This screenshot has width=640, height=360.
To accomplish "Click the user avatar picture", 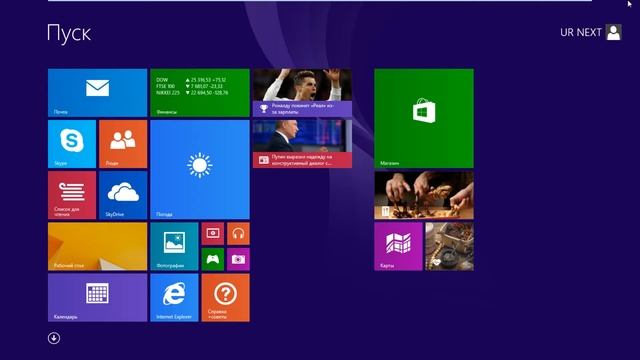I will coord(613,32).
